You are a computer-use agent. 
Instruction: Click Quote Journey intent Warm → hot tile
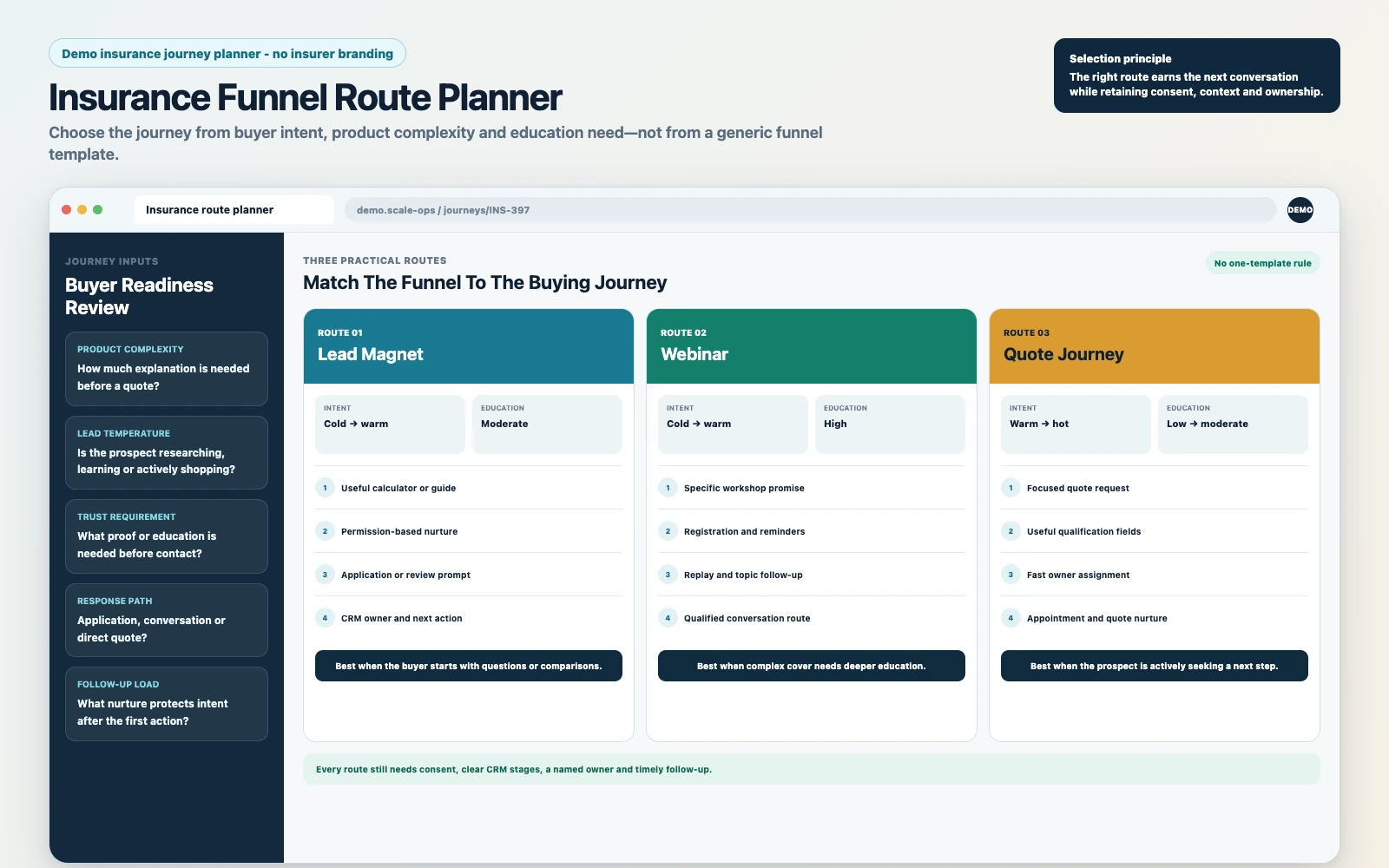coord(1076,424)
